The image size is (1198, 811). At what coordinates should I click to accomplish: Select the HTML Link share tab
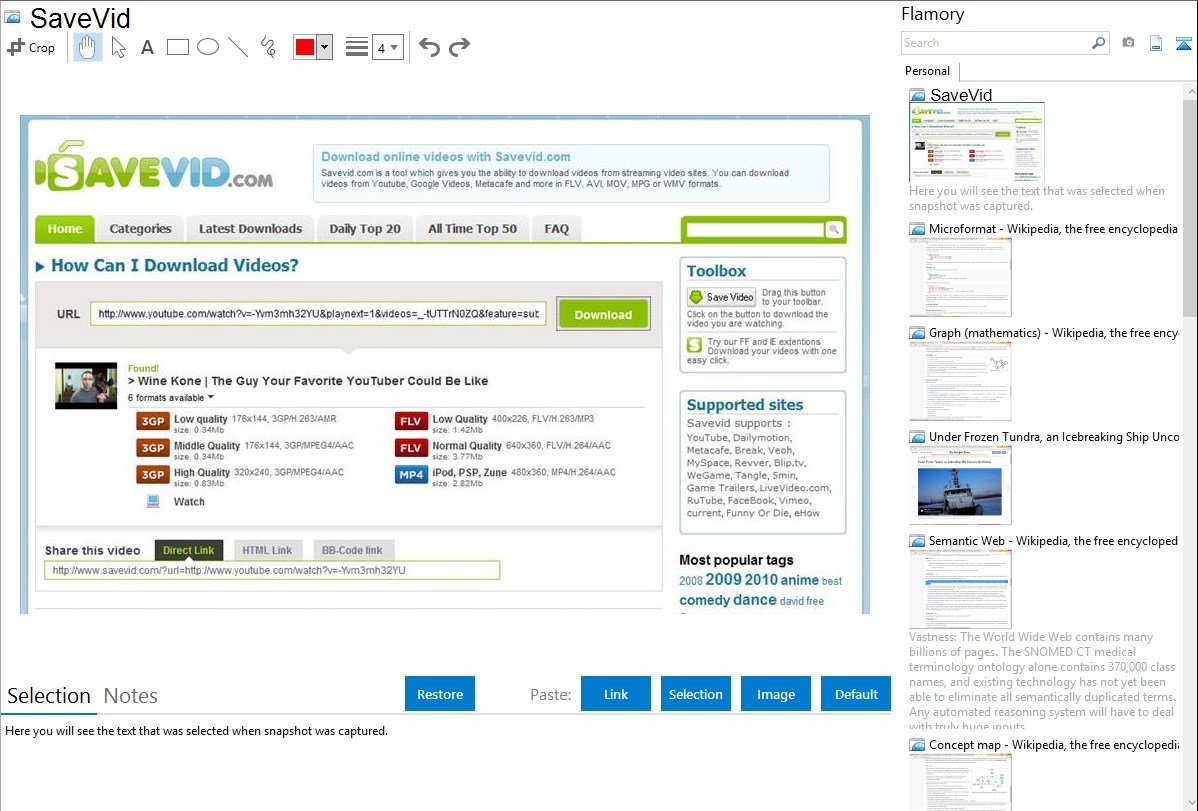pos(267,550)
